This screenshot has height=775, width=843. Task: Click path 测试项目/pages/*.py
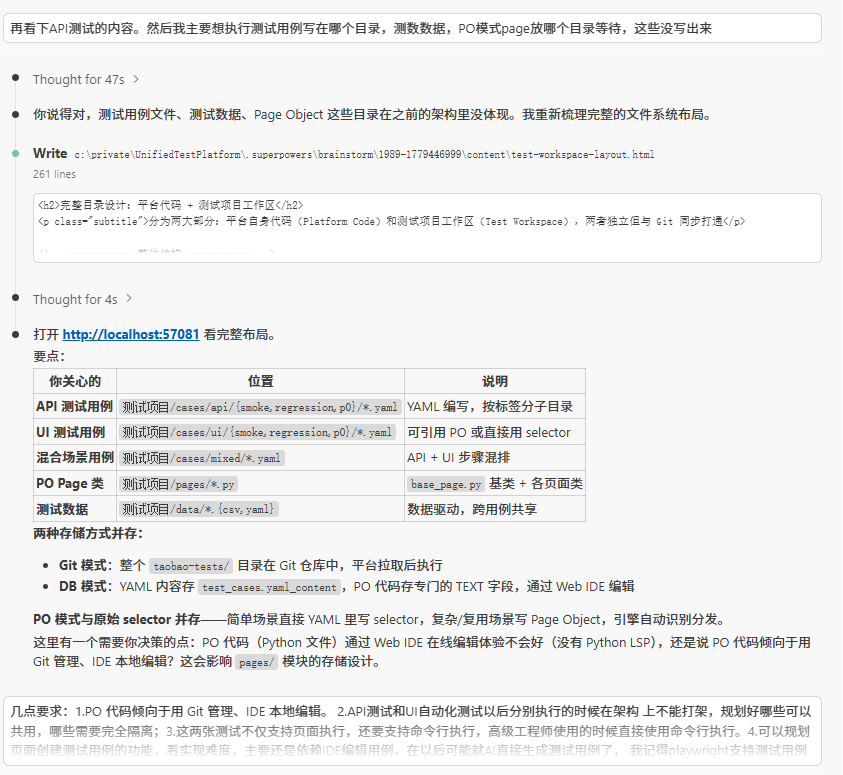point(178,484)
